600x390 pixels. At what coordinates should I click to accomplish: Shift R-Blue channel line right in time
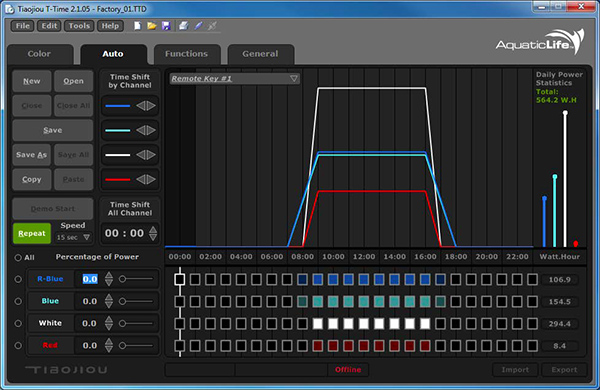point(151,106)
